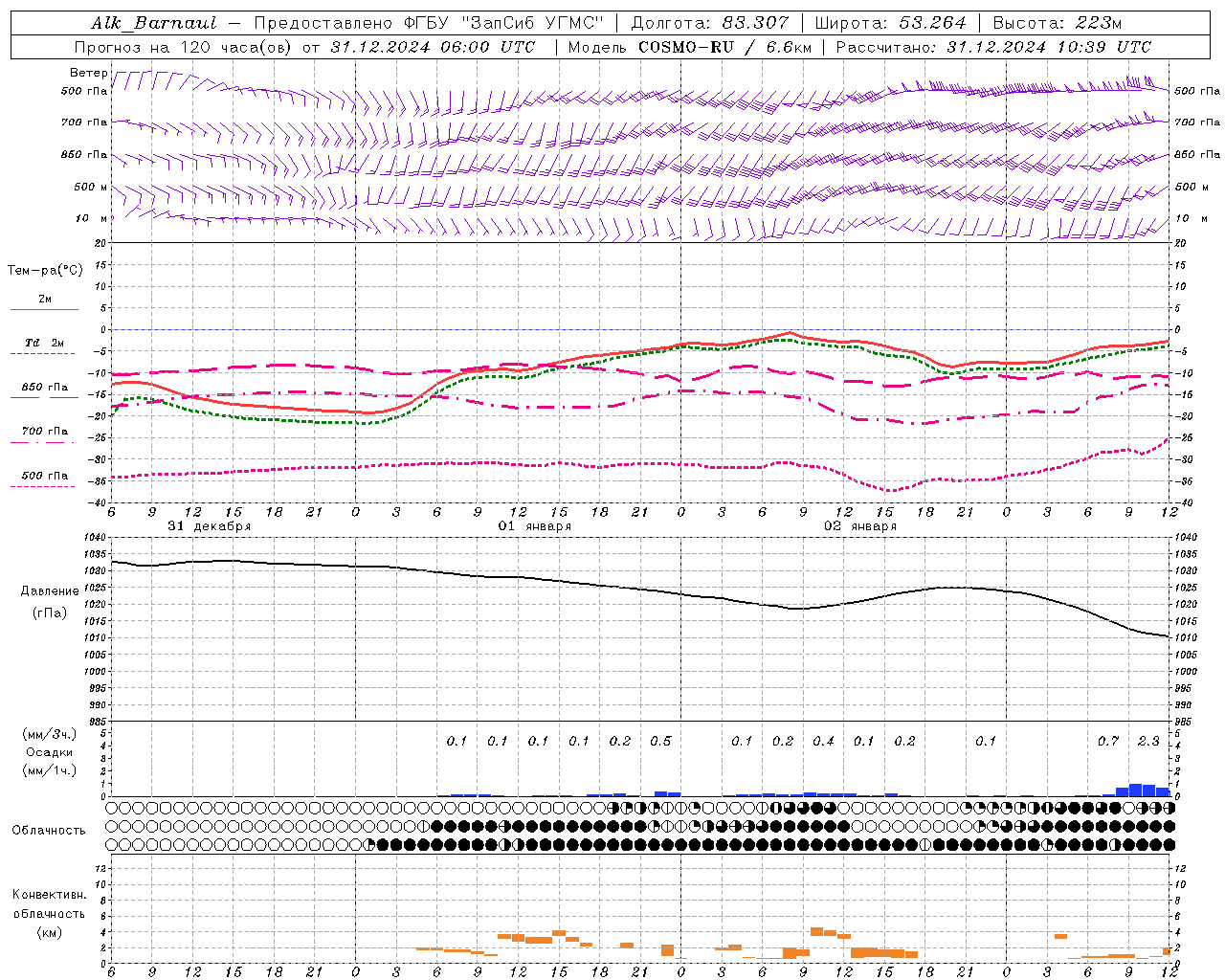Screen dimensions: 1225x980
Task: Click the date label 02 января
Action: point(859,526)
